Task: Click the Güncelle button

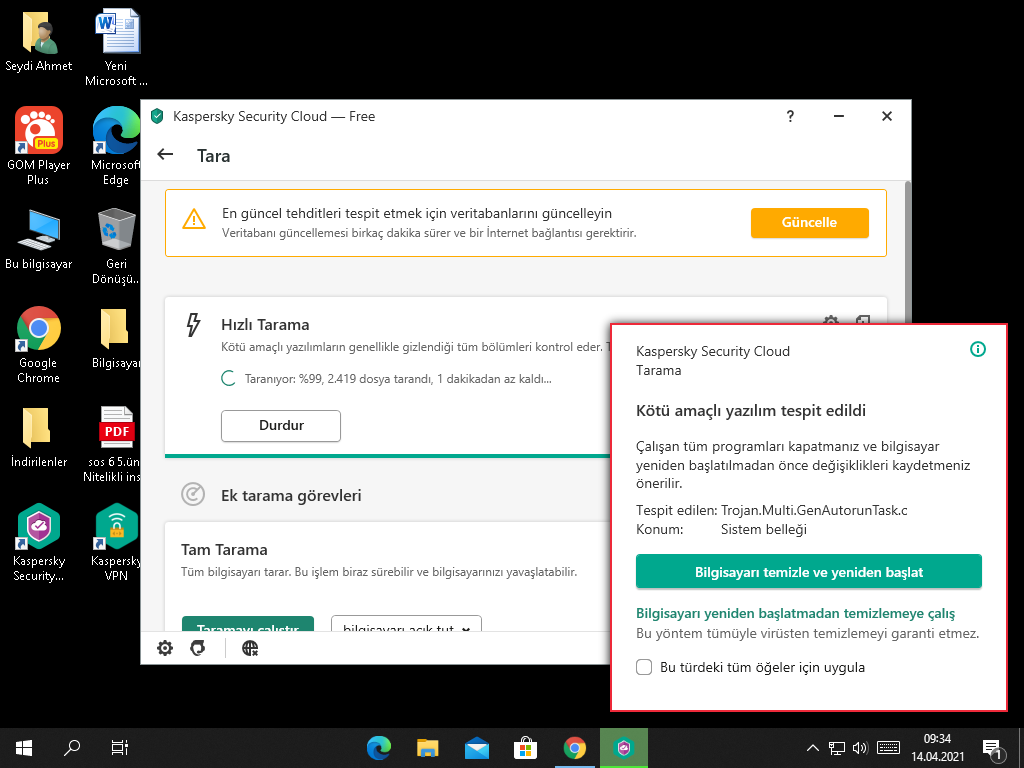Action: 809,223
